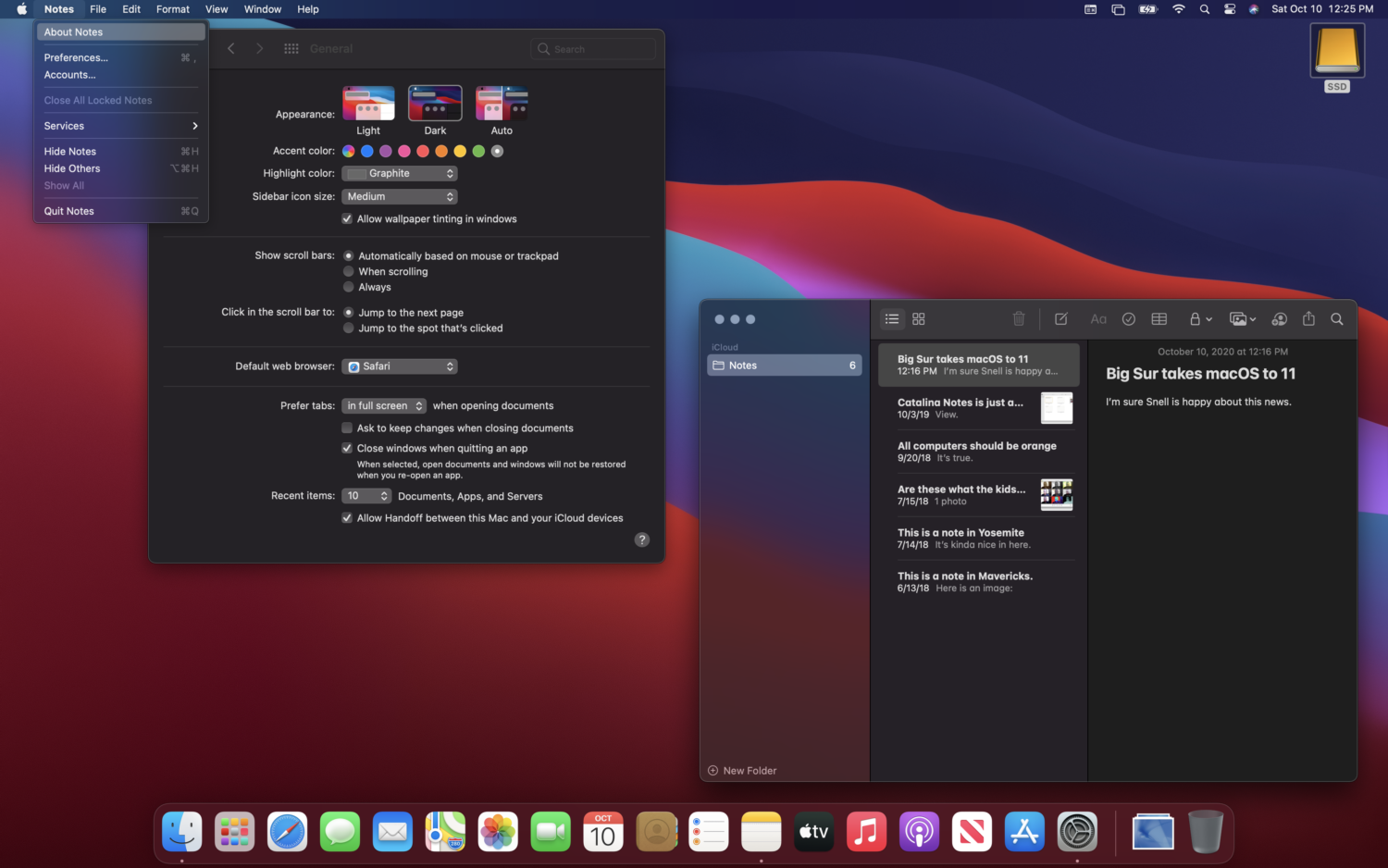
Task: Enable Jump to the spot that's clicked
Action: 348,328
